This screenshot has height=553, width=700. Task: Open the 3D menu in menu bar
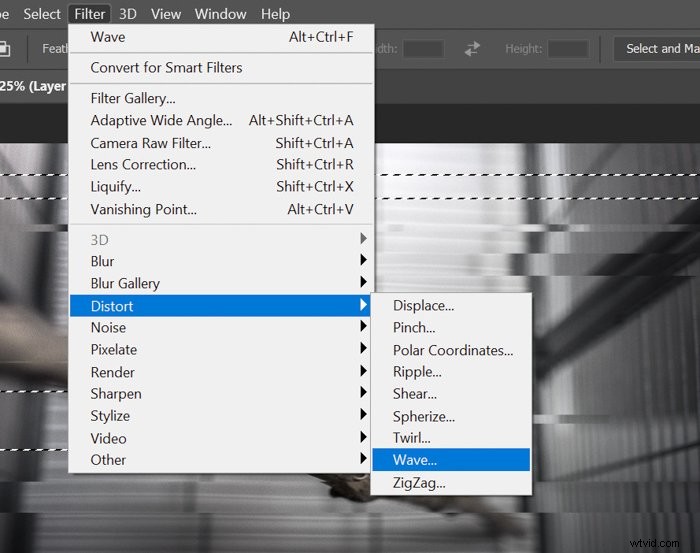(128, 14)
